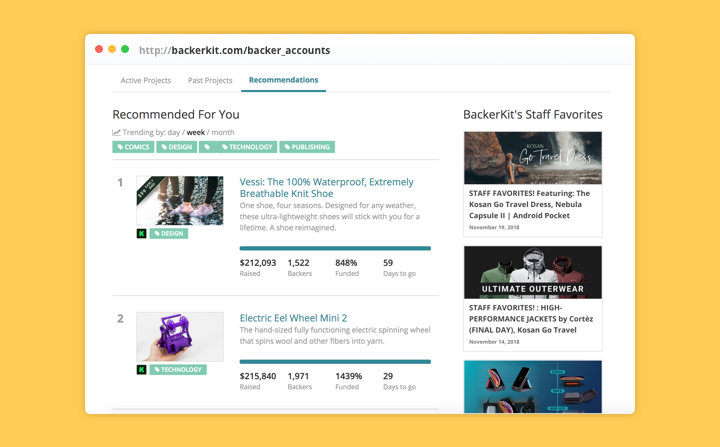Viewport: 720px width, 447px height.
Task: Click the 'BackerKit's Staff Favorites' heading
Action: tap(533, 114)
